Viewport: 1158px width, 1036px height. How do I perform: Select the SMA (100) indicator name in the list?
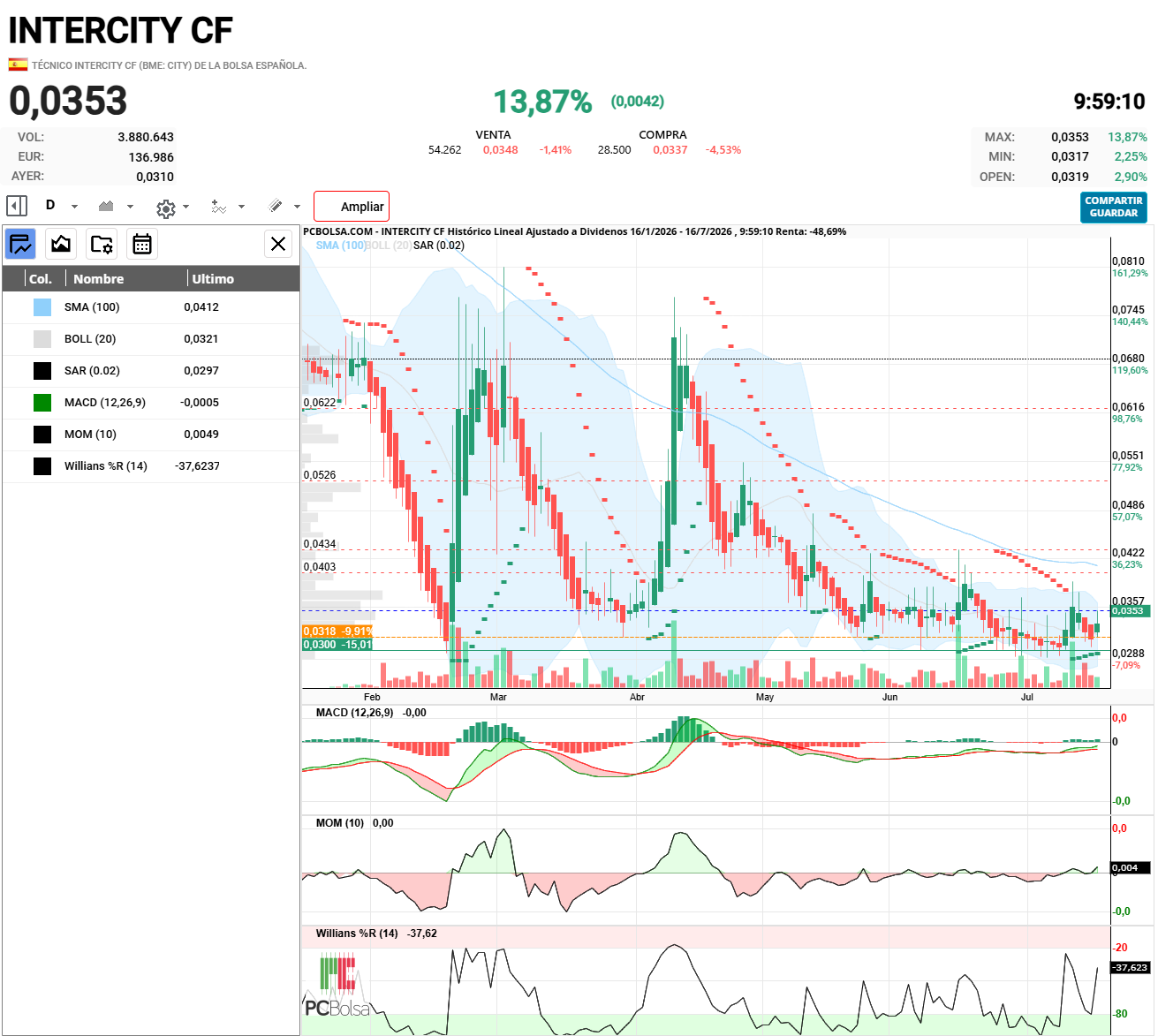pyautogui.click(x=92, y=307)
